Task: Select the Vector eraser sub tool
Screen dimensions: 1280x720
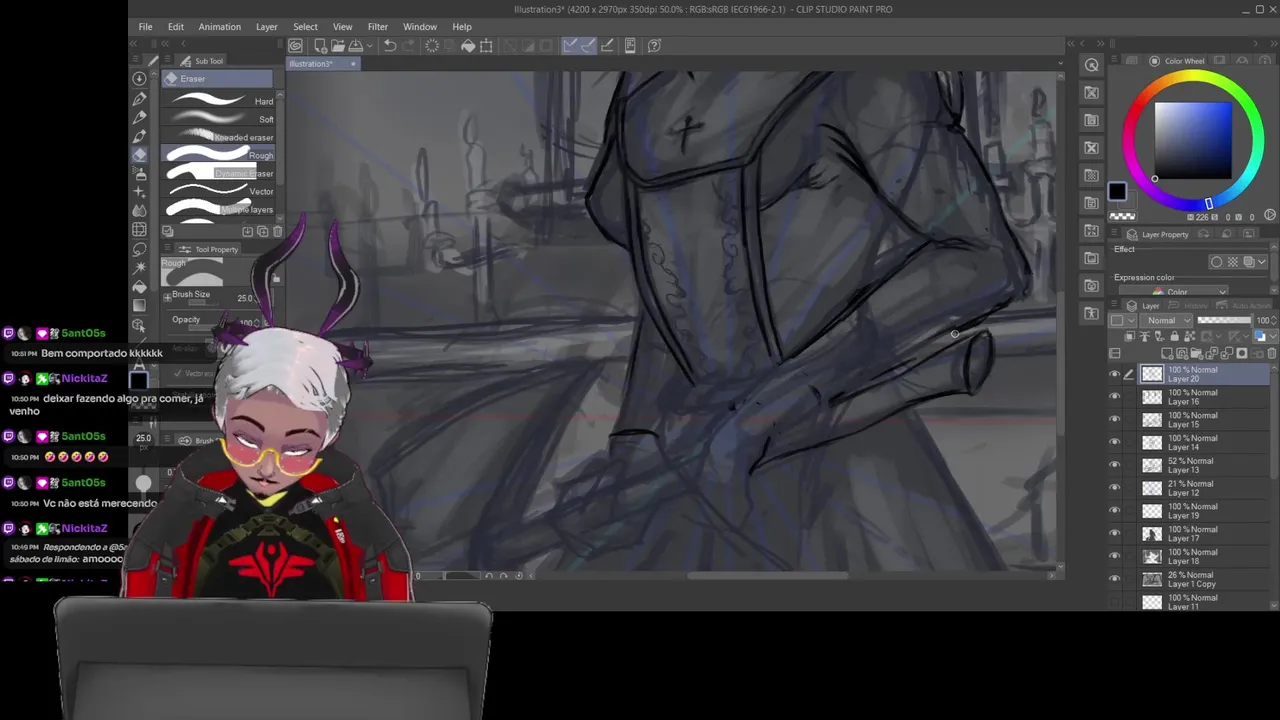Action: [x=219, y=191]
